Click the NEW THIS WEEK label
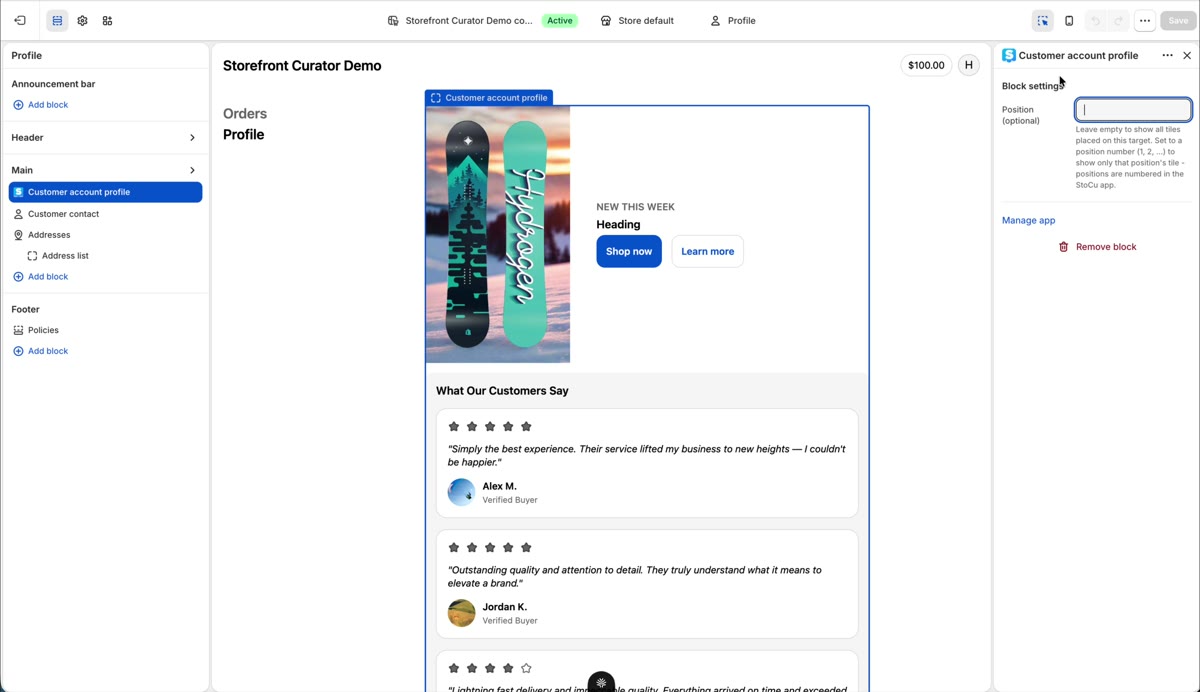The width and height of the screenshot is (1200, 692). point(636,207)
